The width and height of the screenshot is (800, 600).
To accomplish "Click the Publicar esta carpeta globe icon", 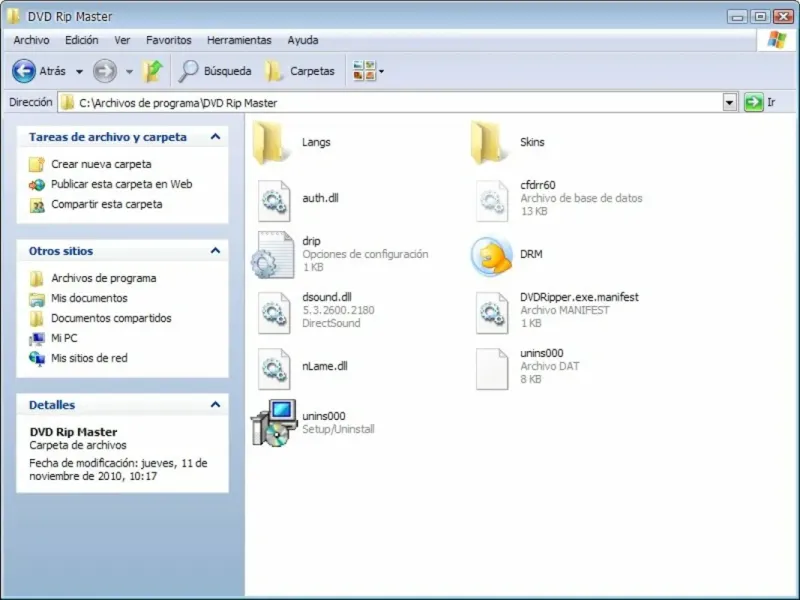I will coord(37,184).
